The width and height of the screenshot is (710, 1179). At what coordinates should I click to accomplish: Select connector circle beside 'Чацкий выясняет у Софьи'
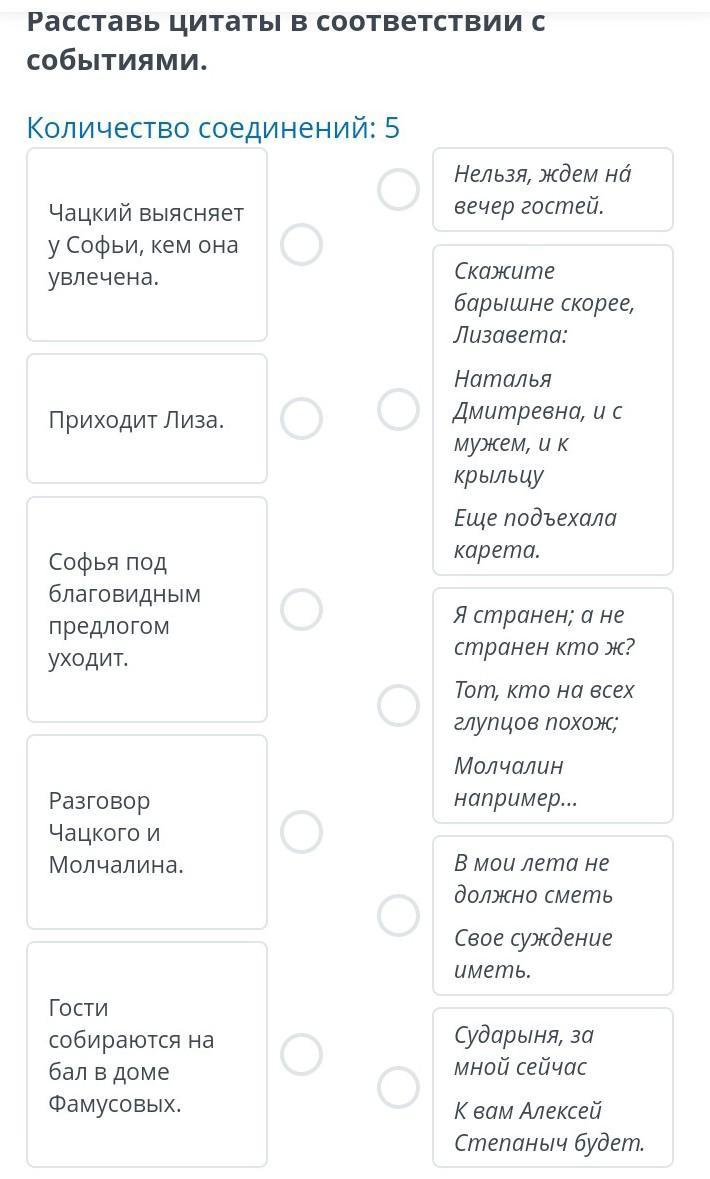[302, 244]
